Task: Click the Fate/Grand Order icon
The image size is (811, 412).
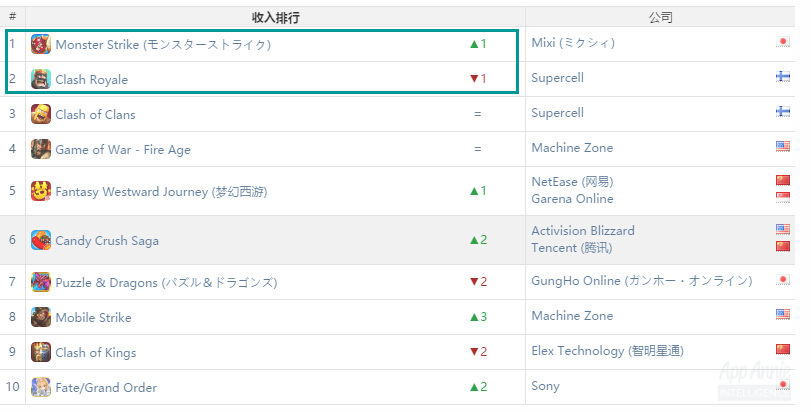Action: pyautogui.click(x=41, y=387)
